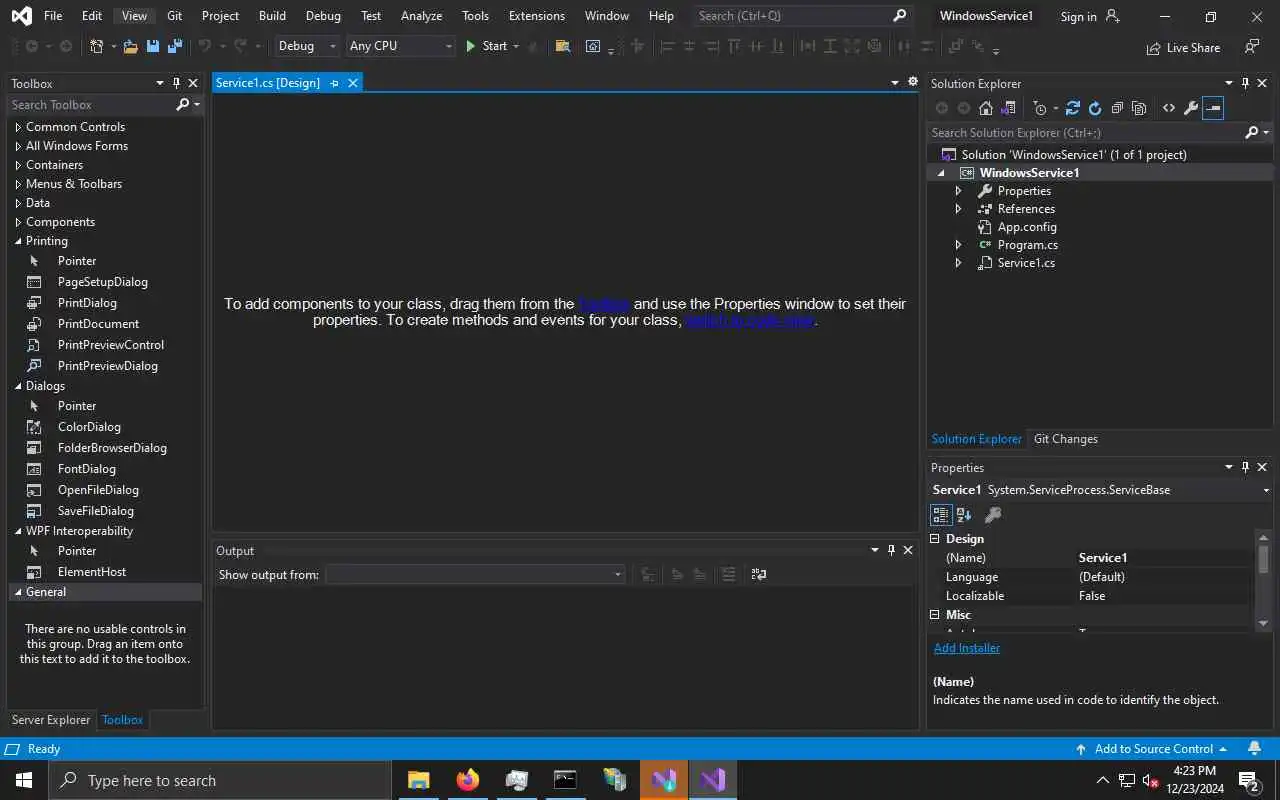Open the Any CPU platform dropdown
The height and width of the screenshot is (800, 1280).
400,46
